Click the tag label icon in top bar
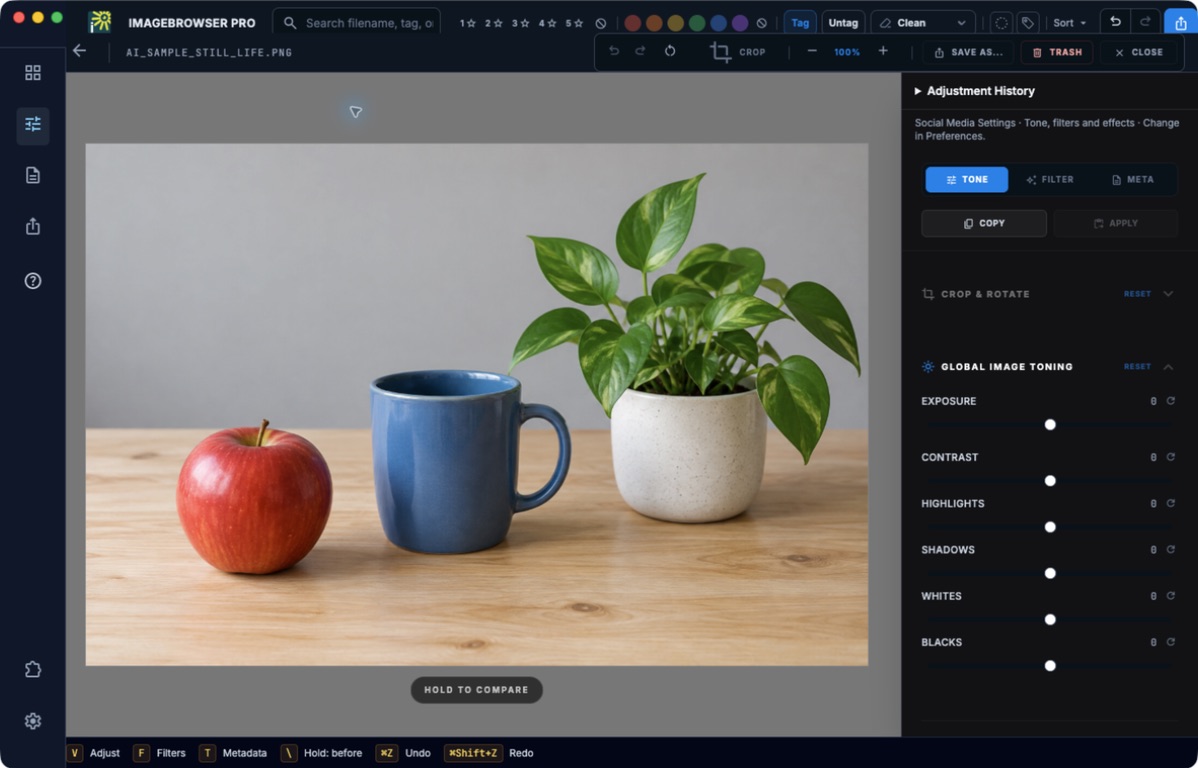 point(1028,23)
